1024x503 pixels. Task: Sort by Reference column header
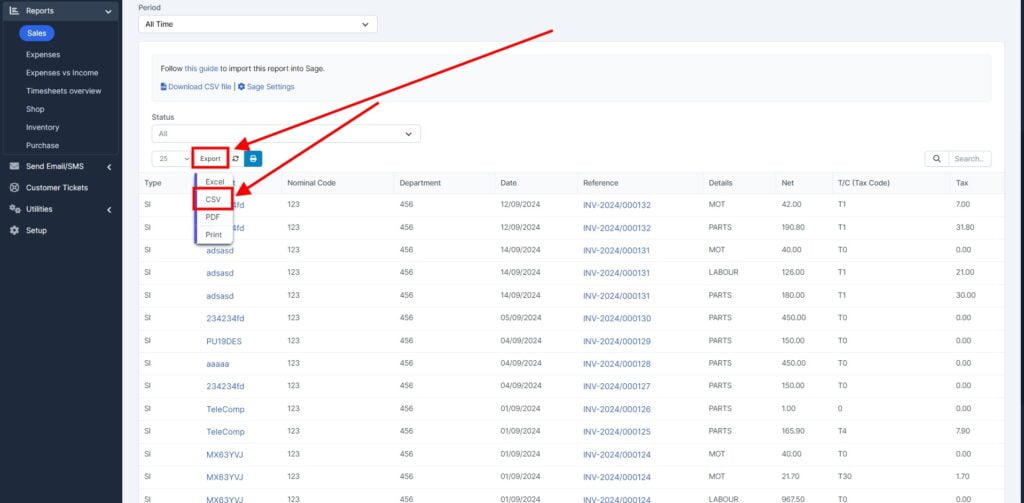(601, 183)
